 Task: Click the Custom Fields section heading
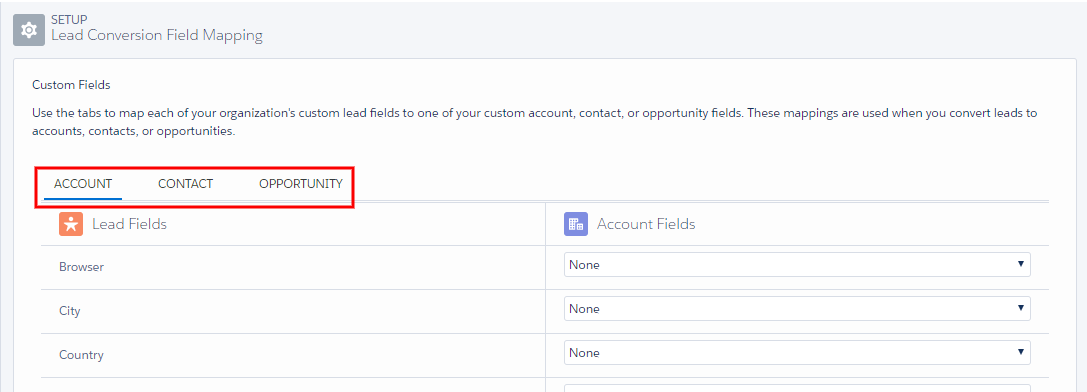[x=71, y=85]
